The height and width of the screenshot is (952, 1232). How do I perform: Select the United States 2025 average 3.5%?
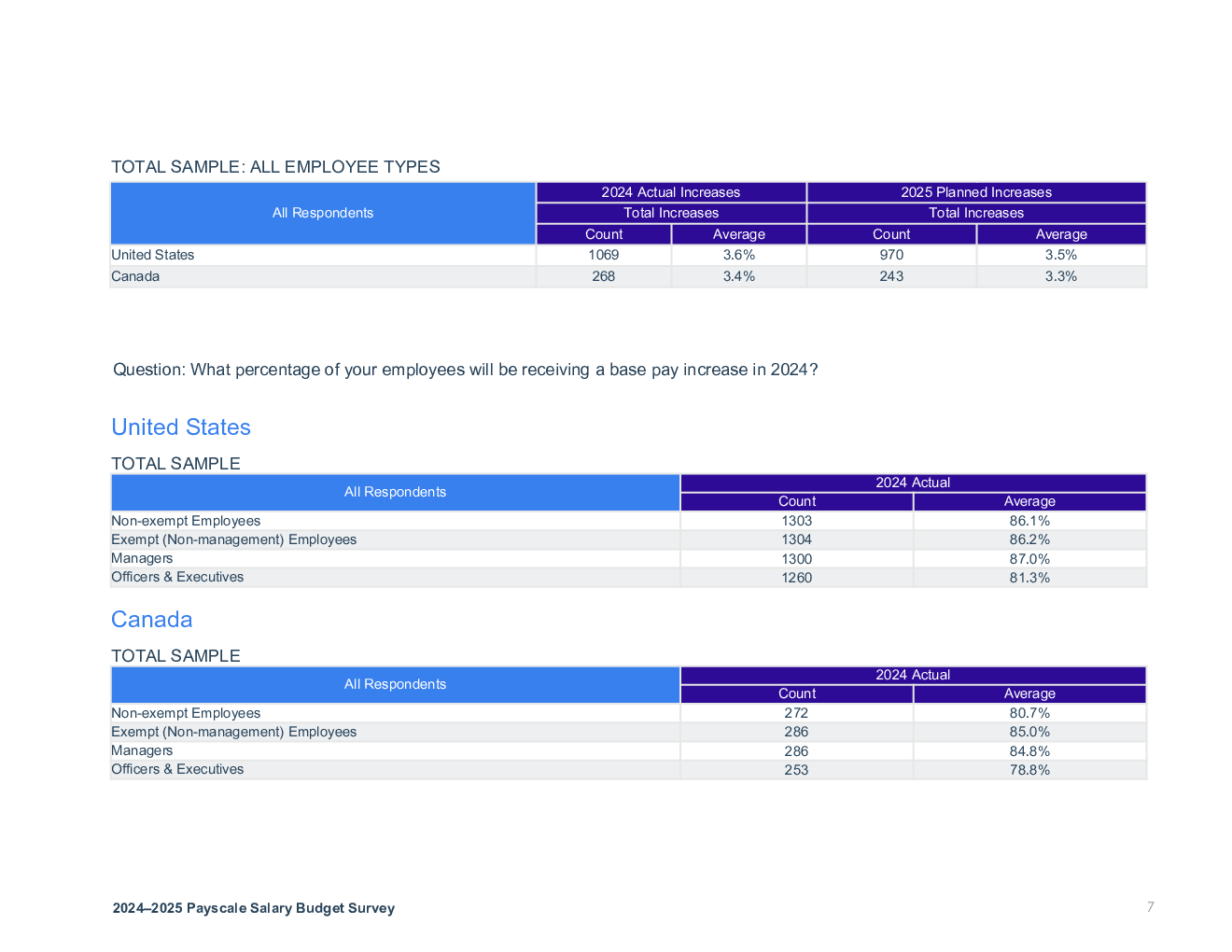(x=1061, y=255)
